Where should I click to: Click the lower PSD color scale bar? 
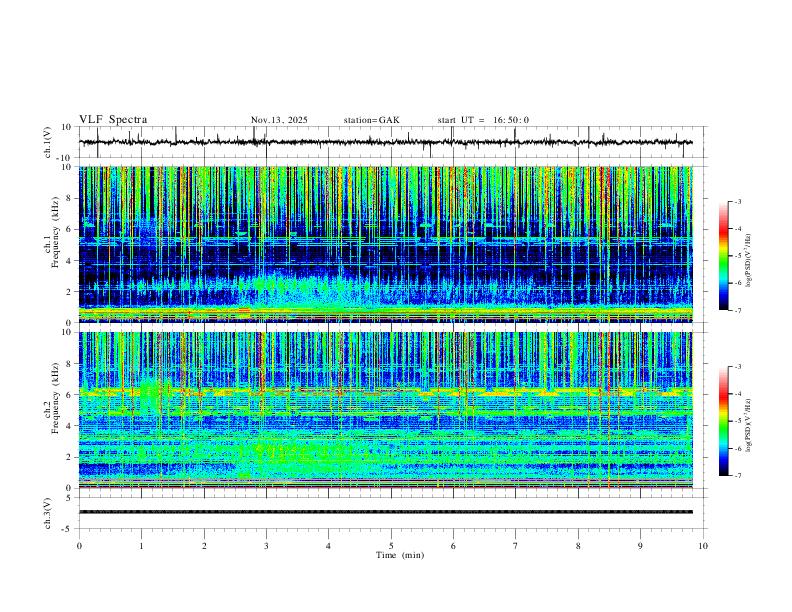(723, 421)
